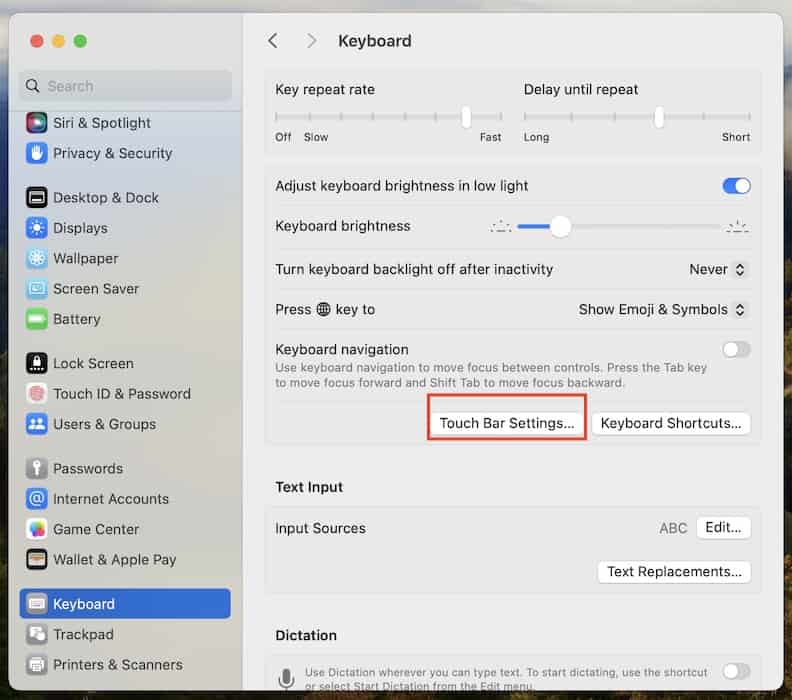This screenshot has height=700, width=792.
Task: Click the Siri & Spotlight sidebar icon
Action: (x=37, y=123)
